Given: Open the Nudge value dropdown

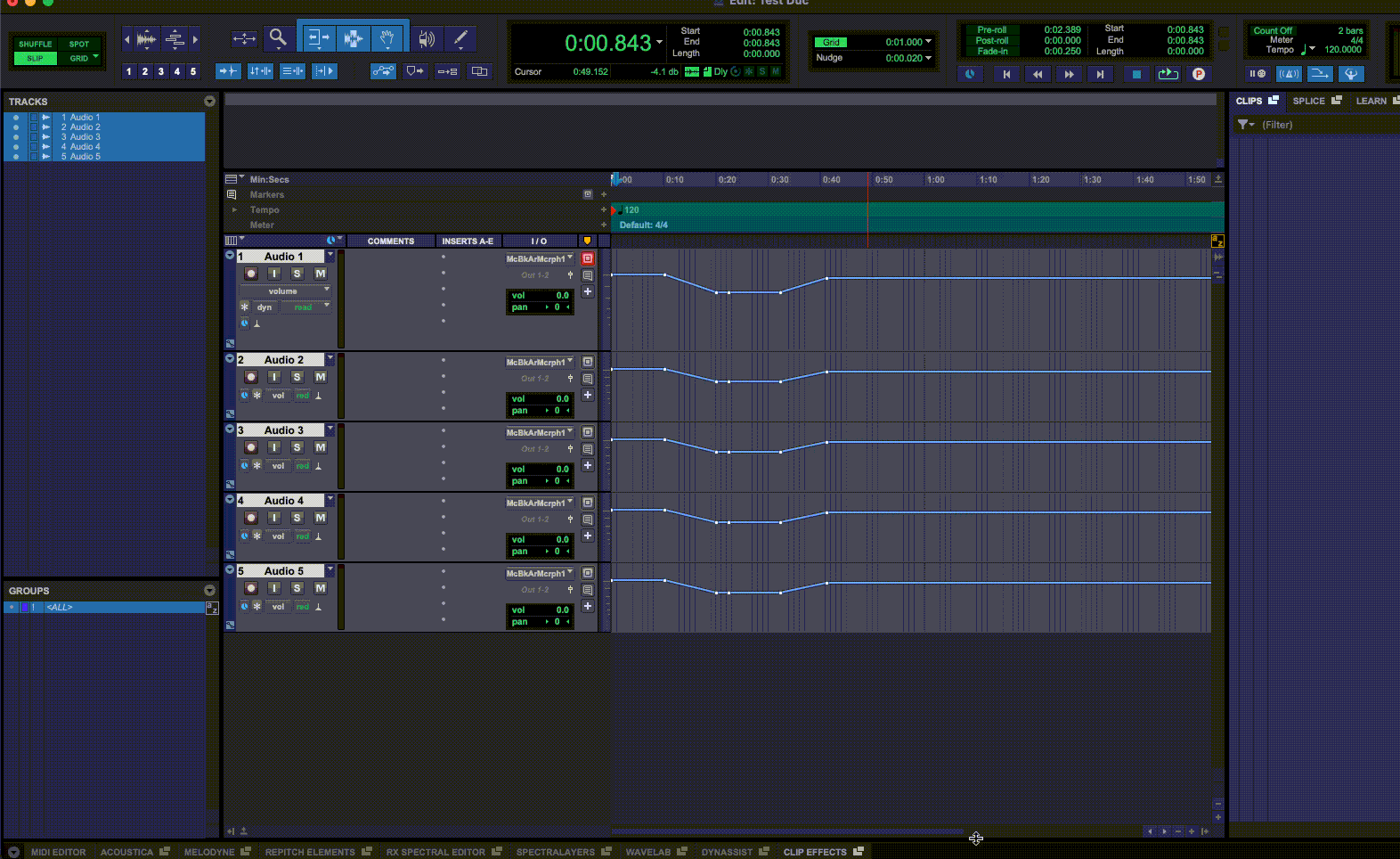Looking at the screenshot, I should [x=928, y=58].
